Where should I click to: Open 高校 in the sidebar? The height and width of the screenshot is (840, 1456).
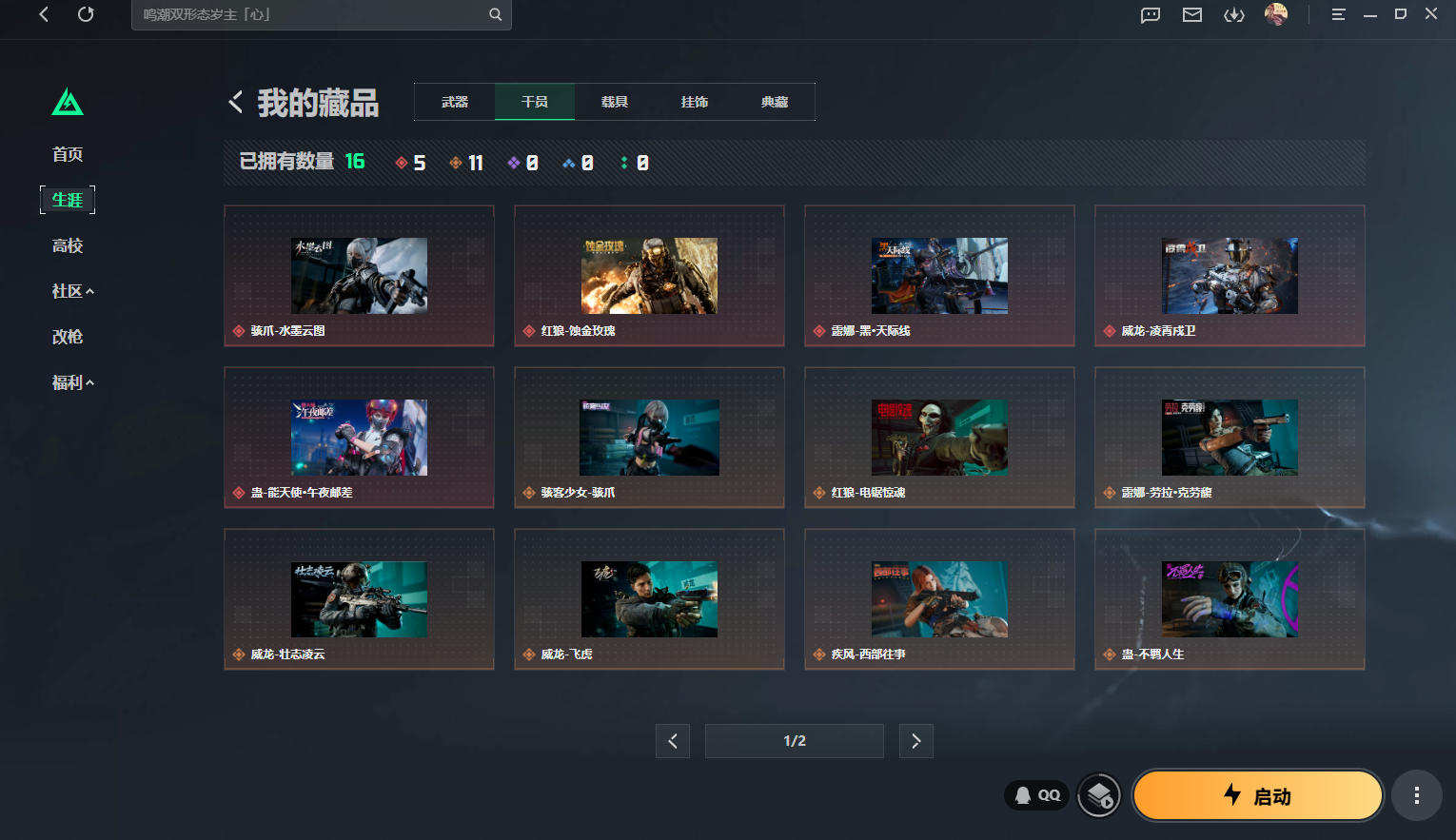coord(68,245)
